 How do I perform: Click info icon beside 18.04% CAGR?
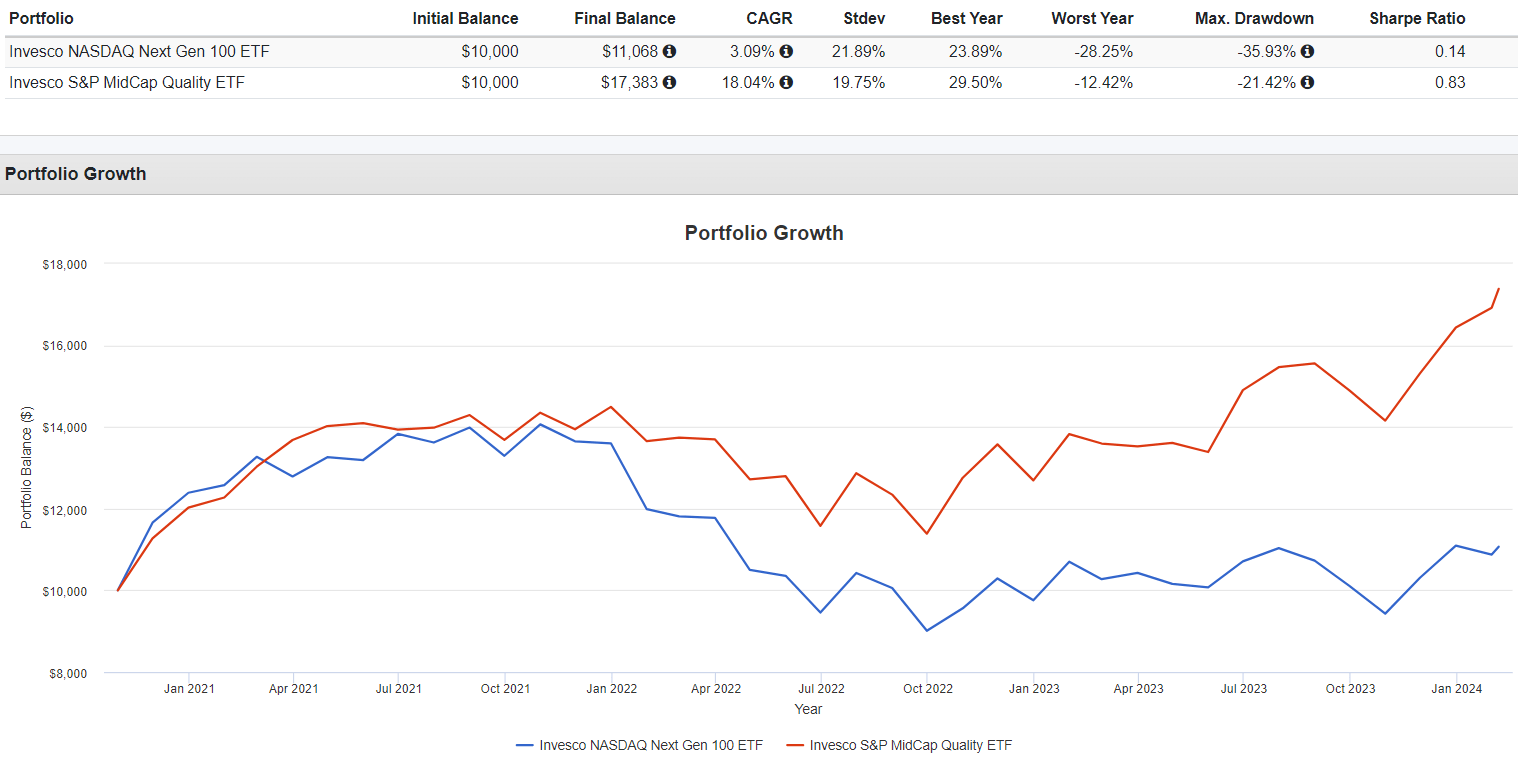786,83
